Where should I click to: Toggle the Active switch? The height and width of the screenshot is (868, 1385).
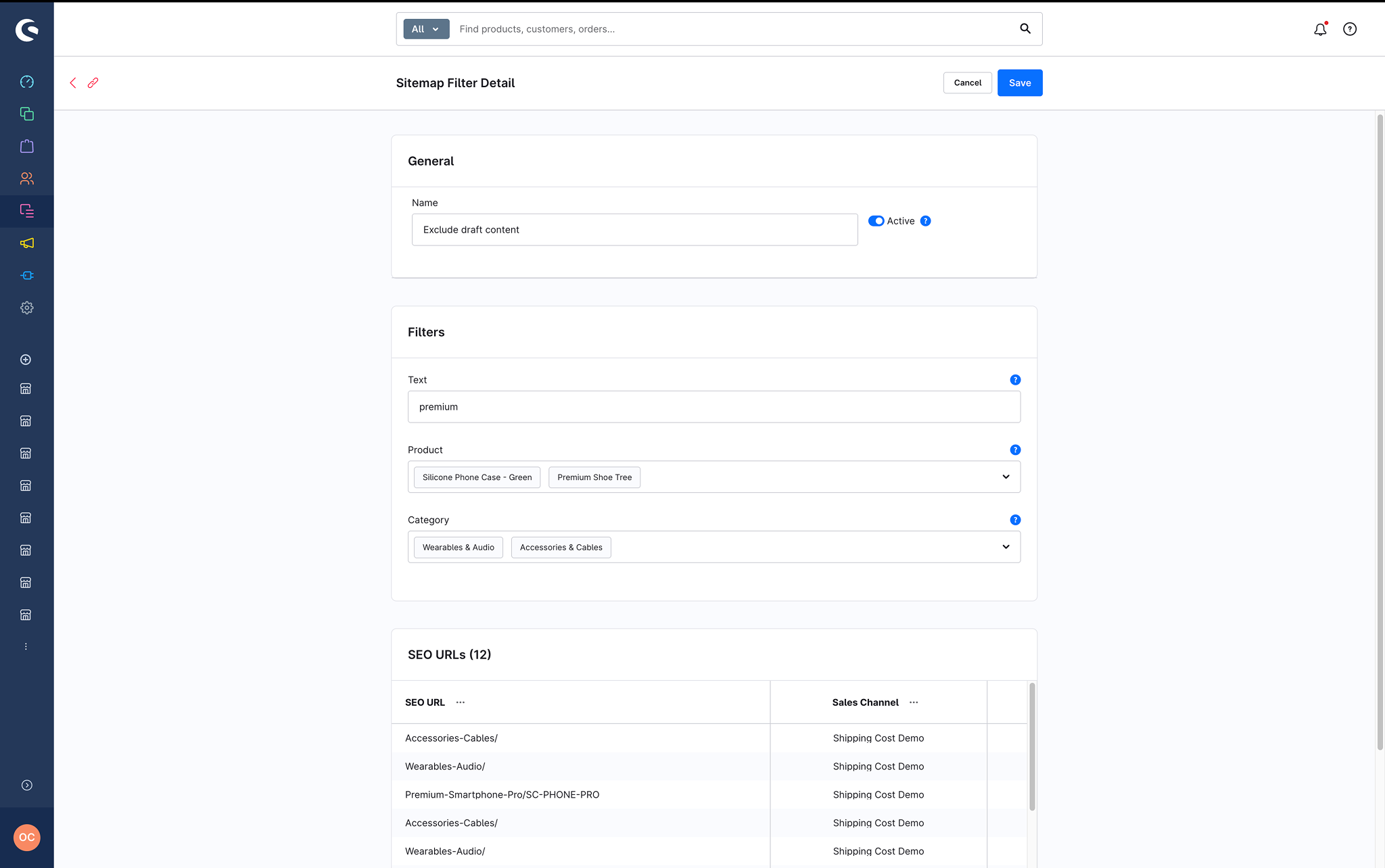point(876,221)
